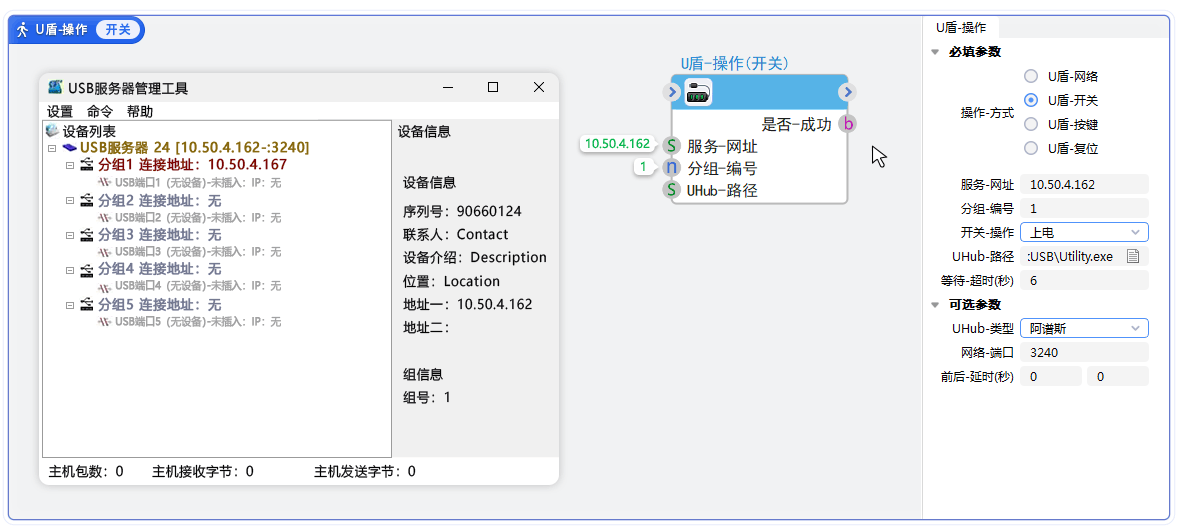
Task: Click the node's left flow input arrow
Action: pos(672,93)
